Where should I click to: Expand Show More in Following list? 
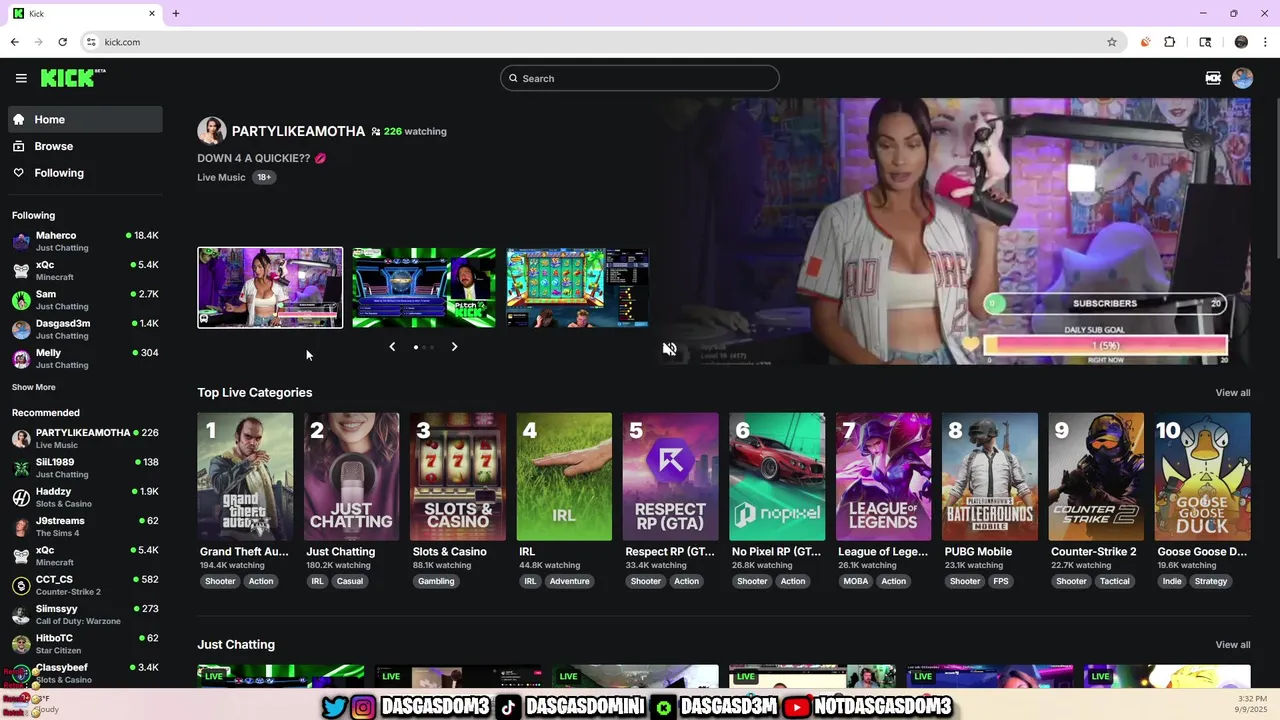[x=34, y=387]
